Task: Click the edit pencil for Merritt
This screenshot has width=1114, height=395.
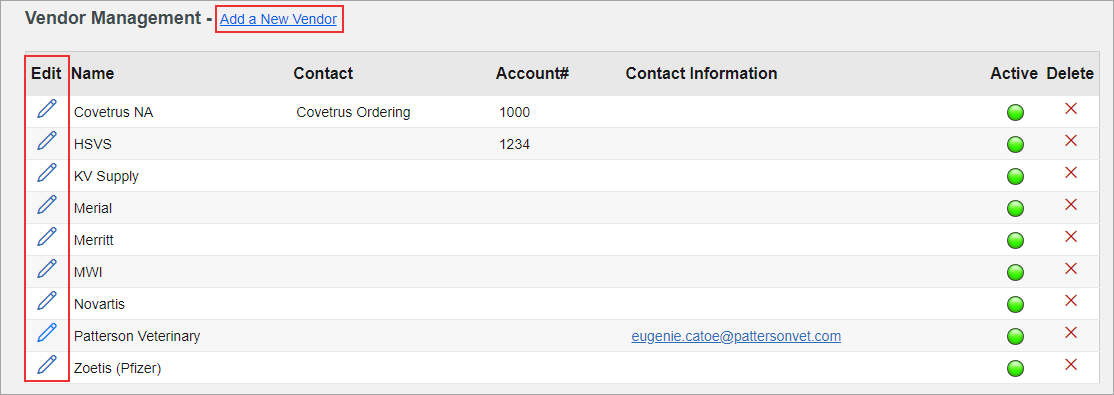Action: [46, 237]
